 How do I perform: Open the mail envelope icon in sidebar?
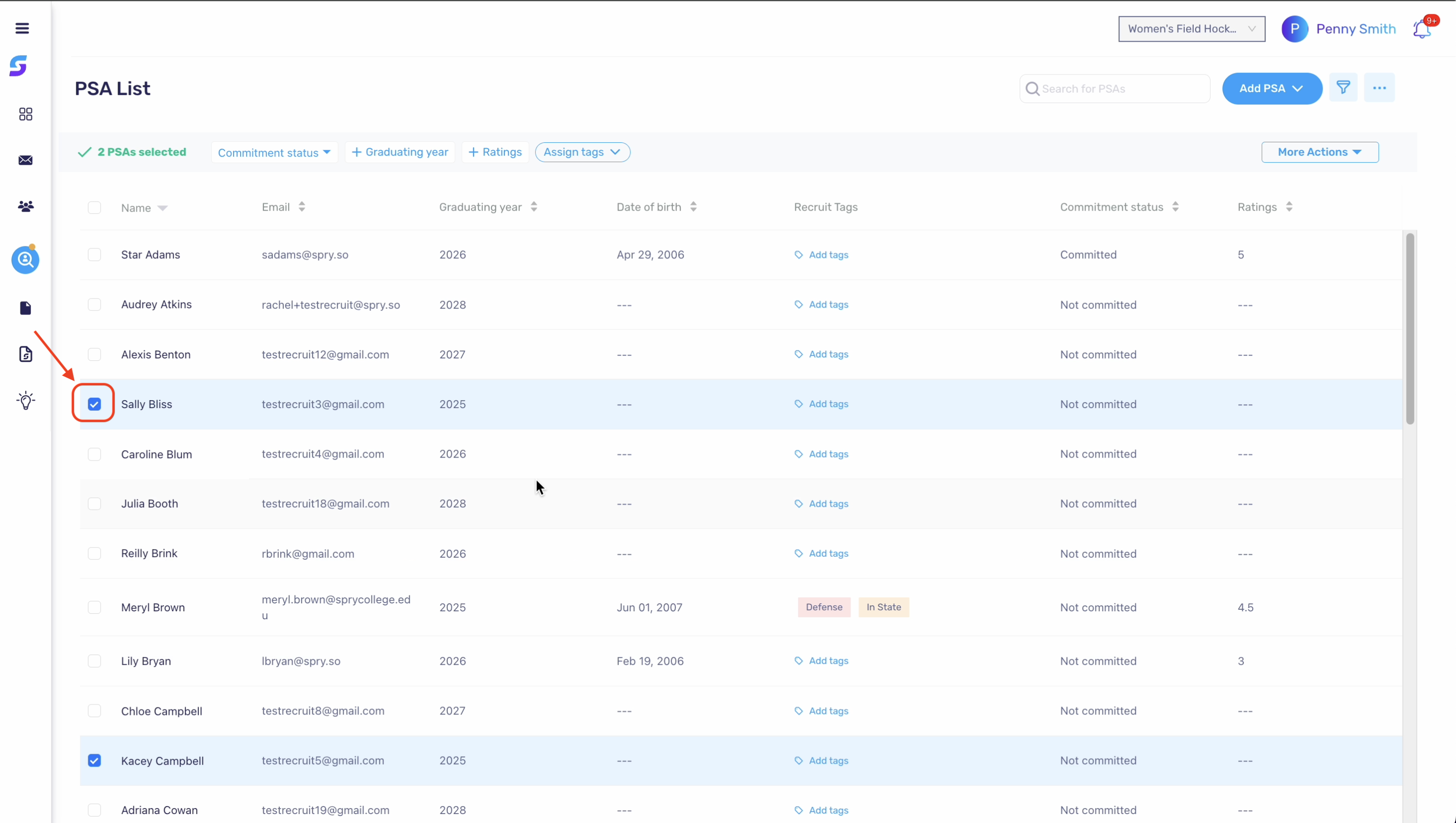tap(25, 161)
